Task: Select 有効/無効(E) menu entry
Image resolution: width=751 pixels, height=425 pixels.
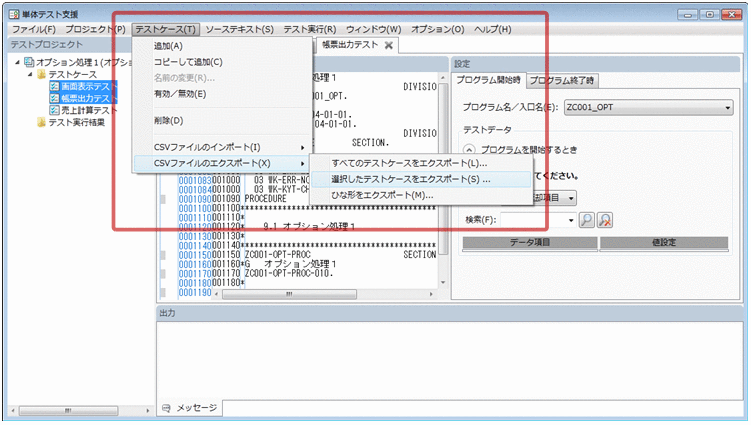Action: click(222, 94)
